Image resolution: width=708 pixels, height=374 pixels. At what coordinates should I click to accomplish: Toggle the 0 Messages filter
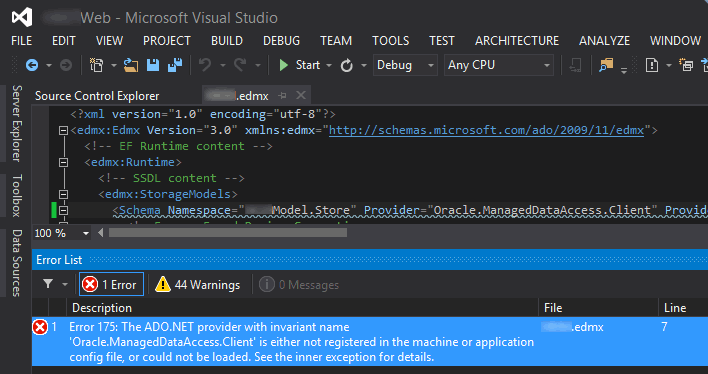point(299,285)
